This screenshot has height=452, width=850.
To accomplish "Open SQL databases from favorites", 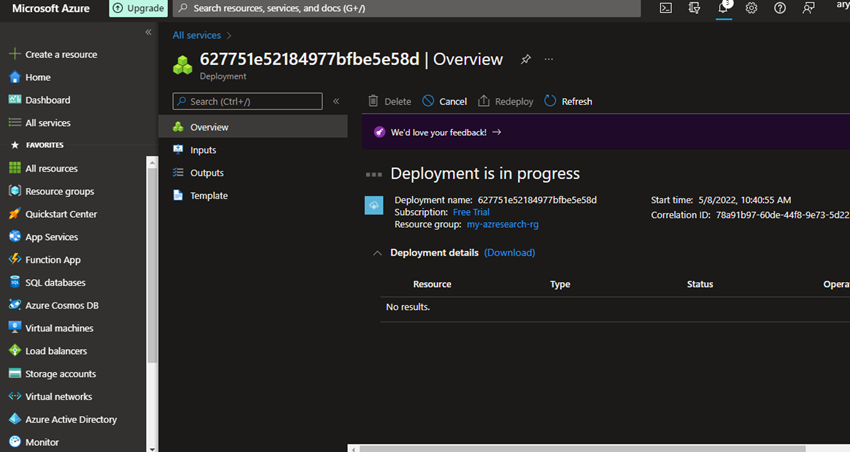I will coord(47,282).
